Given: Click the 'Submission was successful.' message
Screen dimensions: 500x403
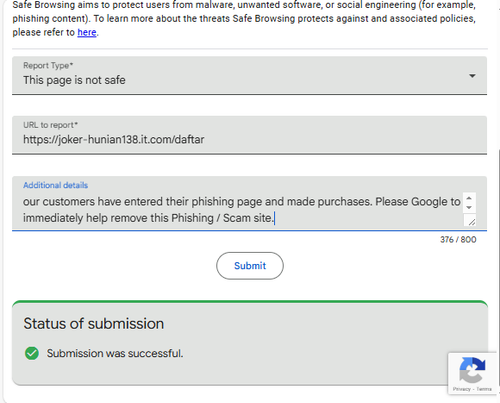Looking at the screenshot, I should click(115, 353).
